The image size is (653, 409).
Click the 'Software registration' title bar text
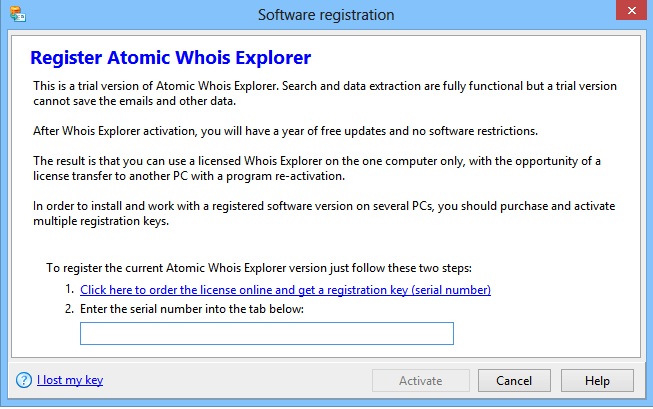point(326,15)
